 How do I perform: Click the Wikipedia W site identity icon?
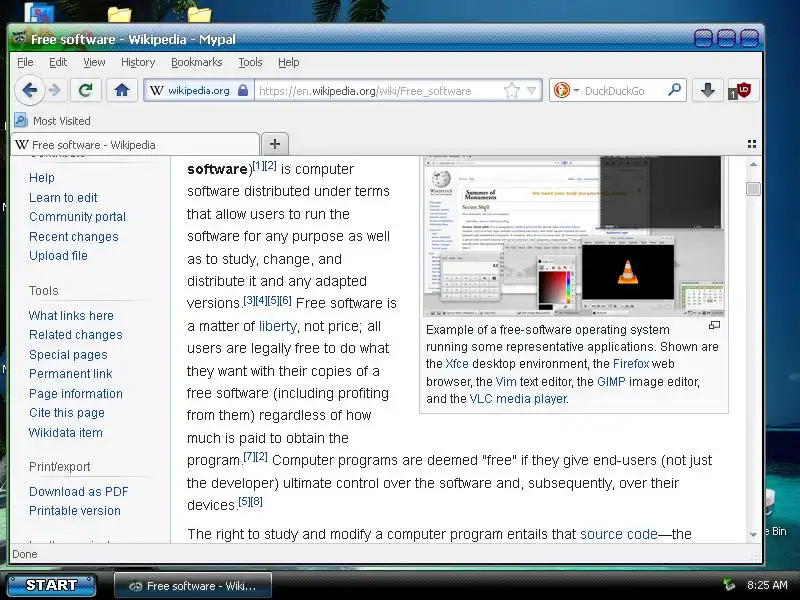pos(156,91)
